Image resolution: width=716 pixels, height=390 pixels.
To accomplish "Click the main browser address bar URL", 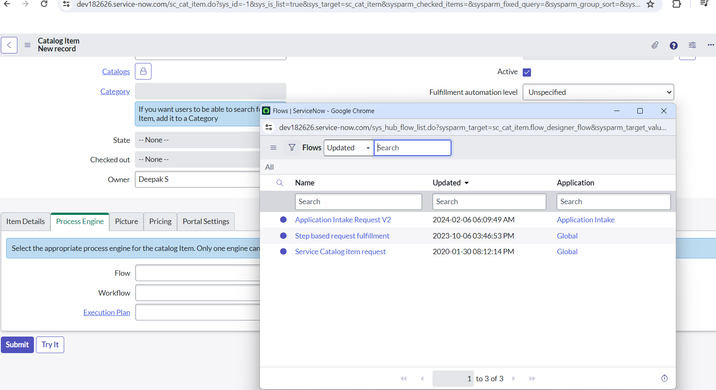I will pos(358,4).
